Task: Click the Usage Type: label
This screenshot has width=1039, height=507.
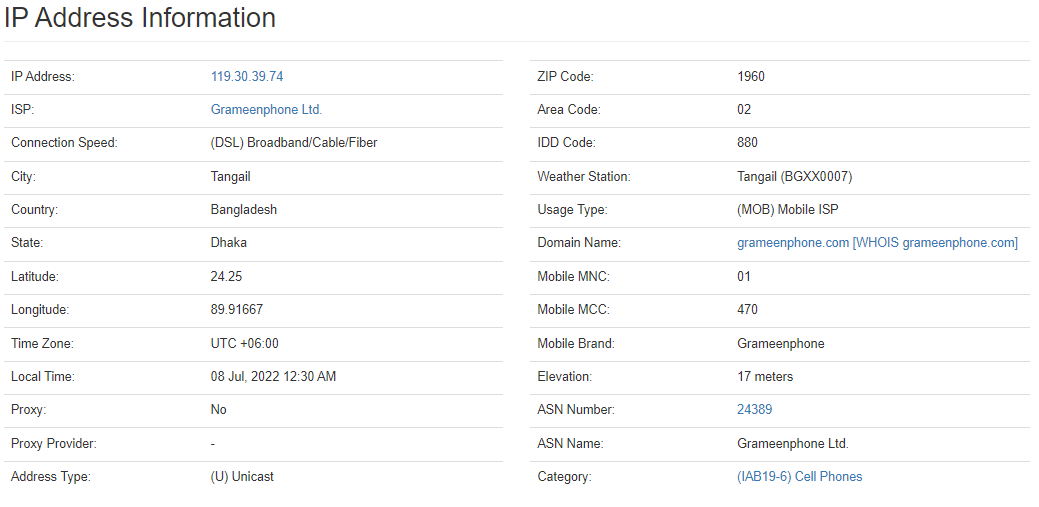Action: coord(573,210)
